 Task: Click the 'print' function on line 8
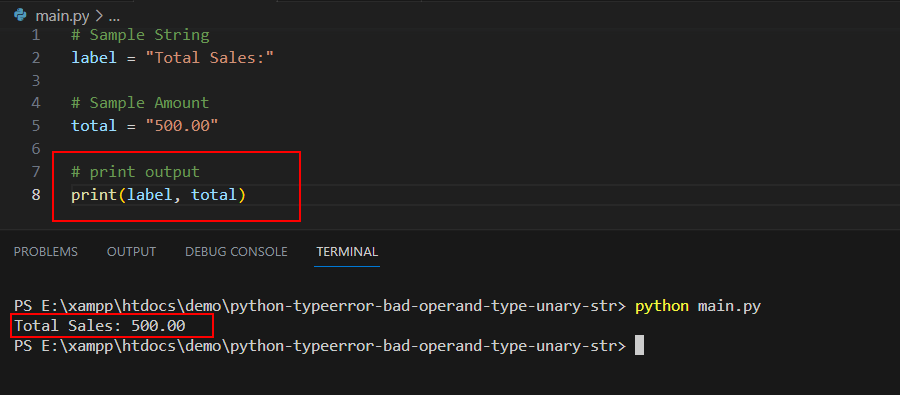click(94, 195)
